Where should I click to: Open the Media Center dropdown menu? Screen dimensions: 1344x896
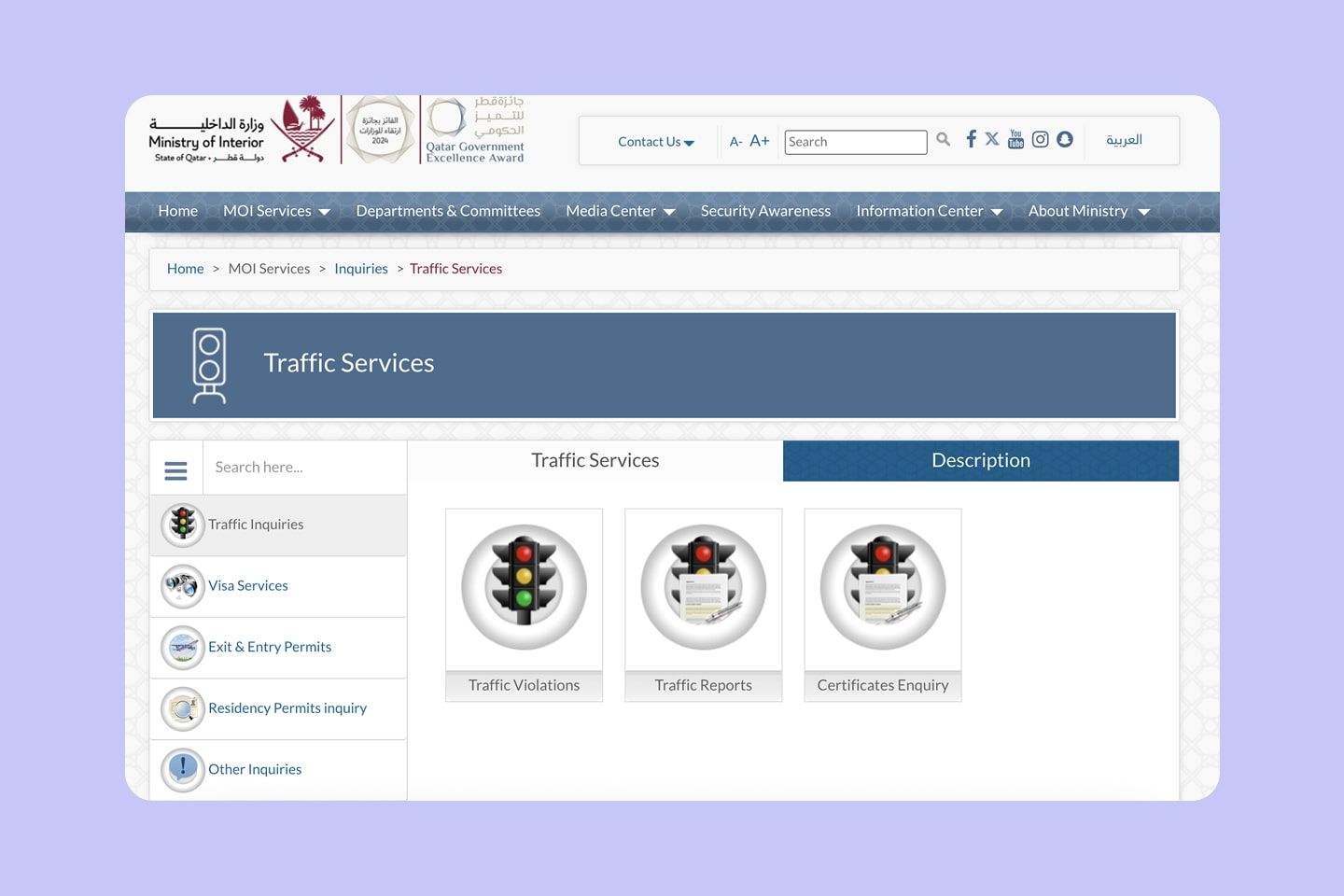619,211
